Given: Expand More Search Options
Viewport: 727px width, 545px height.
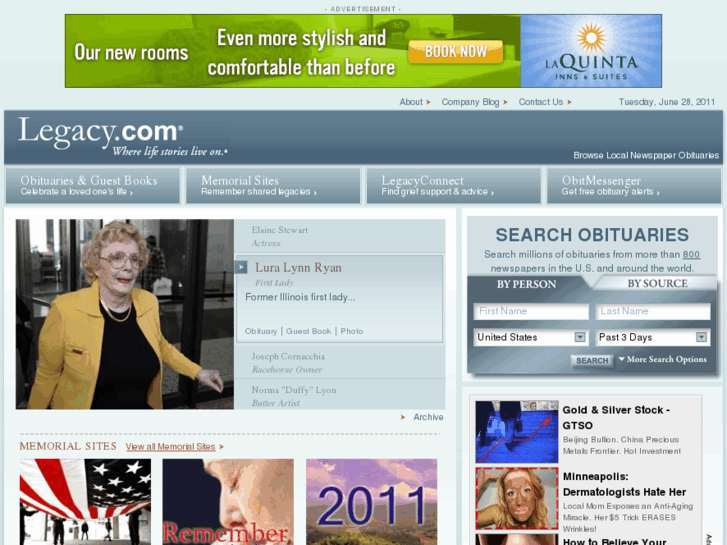Looking at the screenshot, I should [663, 359].
